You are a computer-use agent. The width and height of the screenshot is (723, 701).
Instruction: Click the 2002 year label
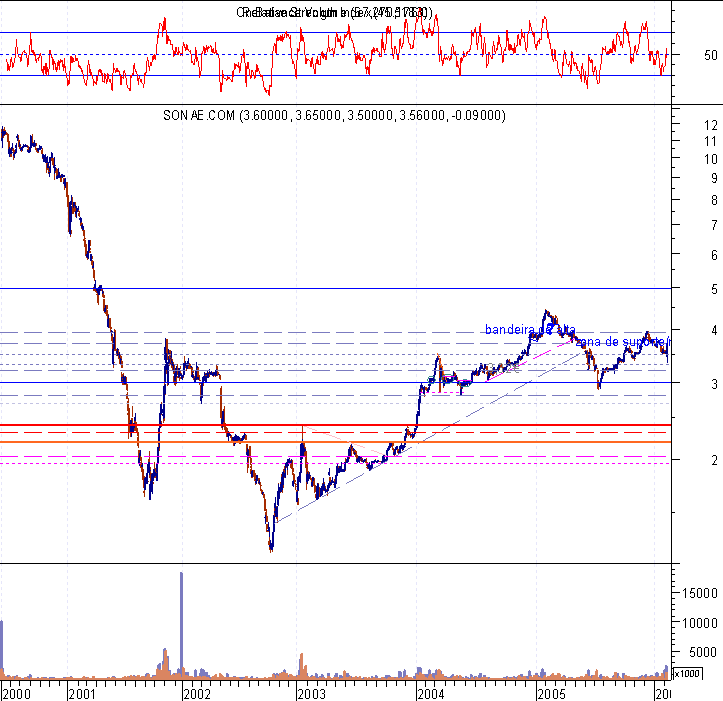coord(197,694)
